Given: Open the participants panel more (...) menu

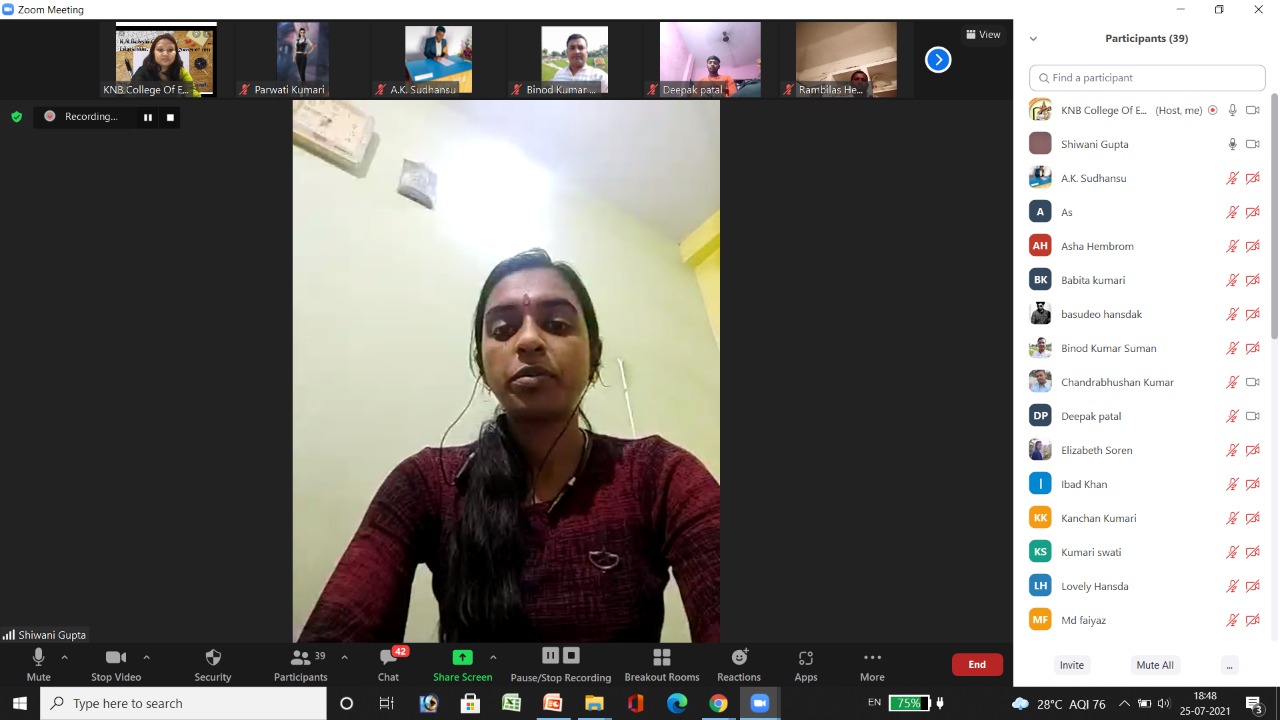Looking at the screenshot, I should (1229, 665).
